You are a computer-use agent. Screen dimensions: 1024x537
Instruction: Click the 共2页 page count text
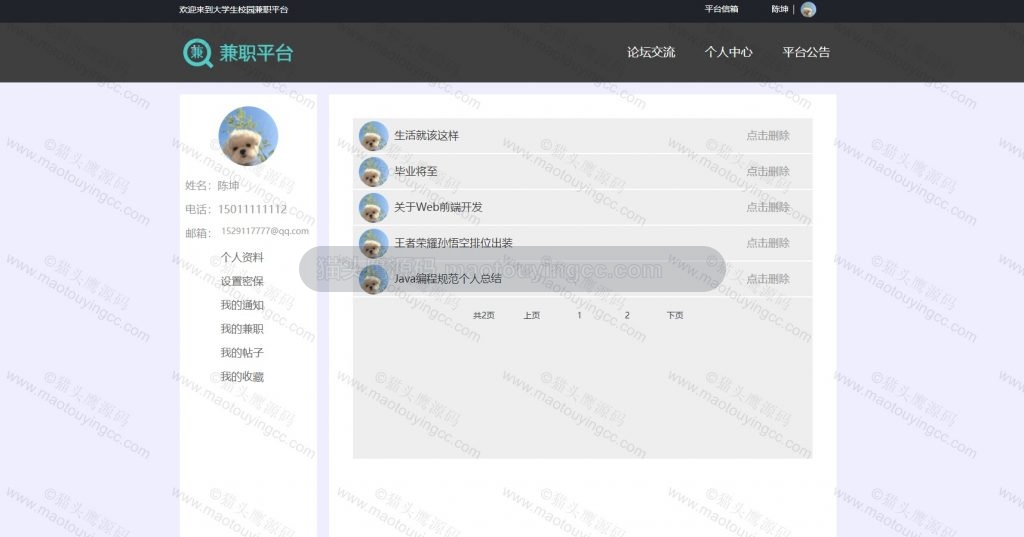[x=484, y=316]
